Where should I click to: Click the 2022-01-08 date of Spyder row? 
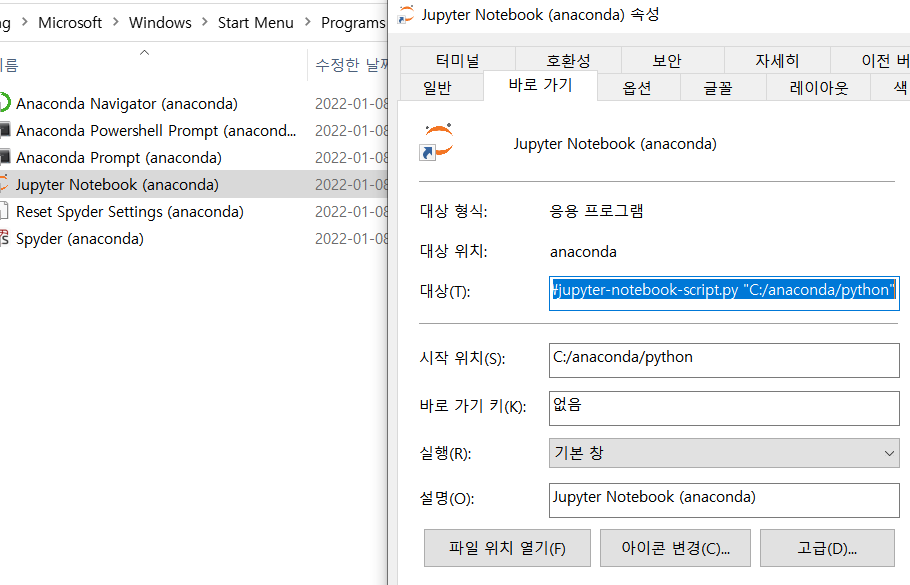click(351, 239)
